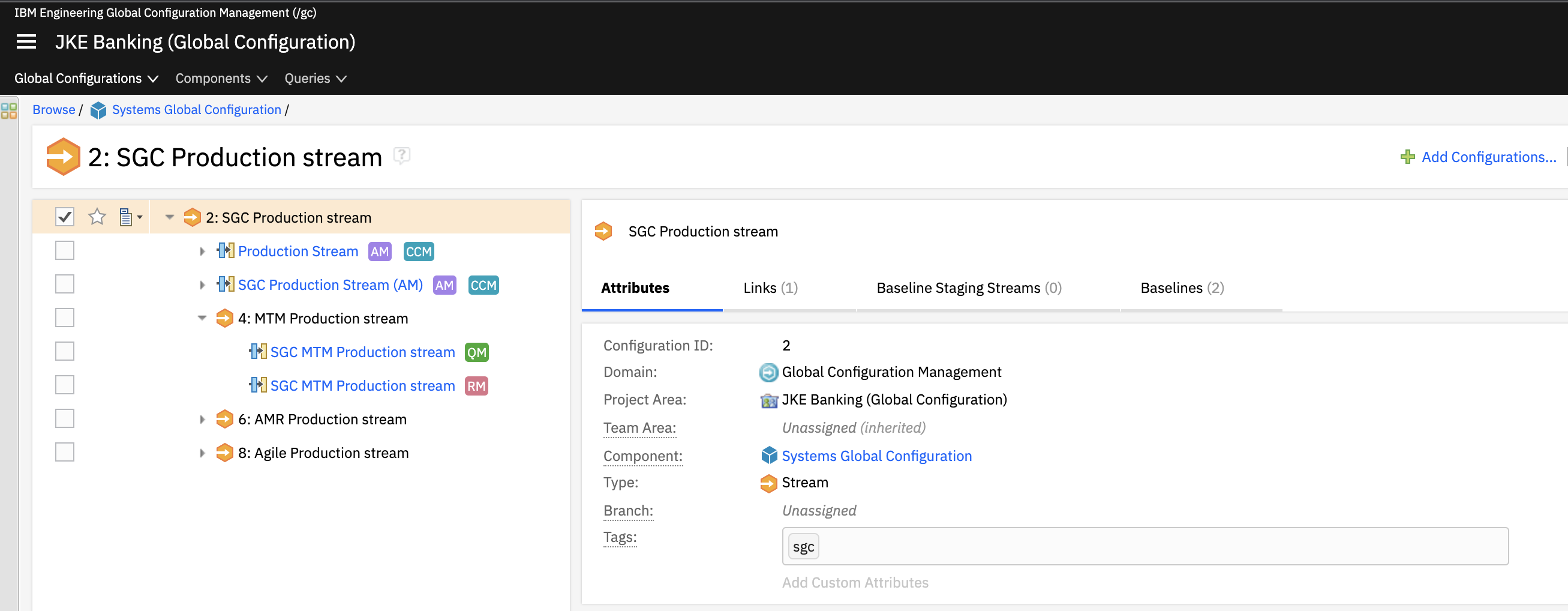Collapse the 4: MTM Production stream node
This screenshot has width=1568, height=611.
(202, 318)
